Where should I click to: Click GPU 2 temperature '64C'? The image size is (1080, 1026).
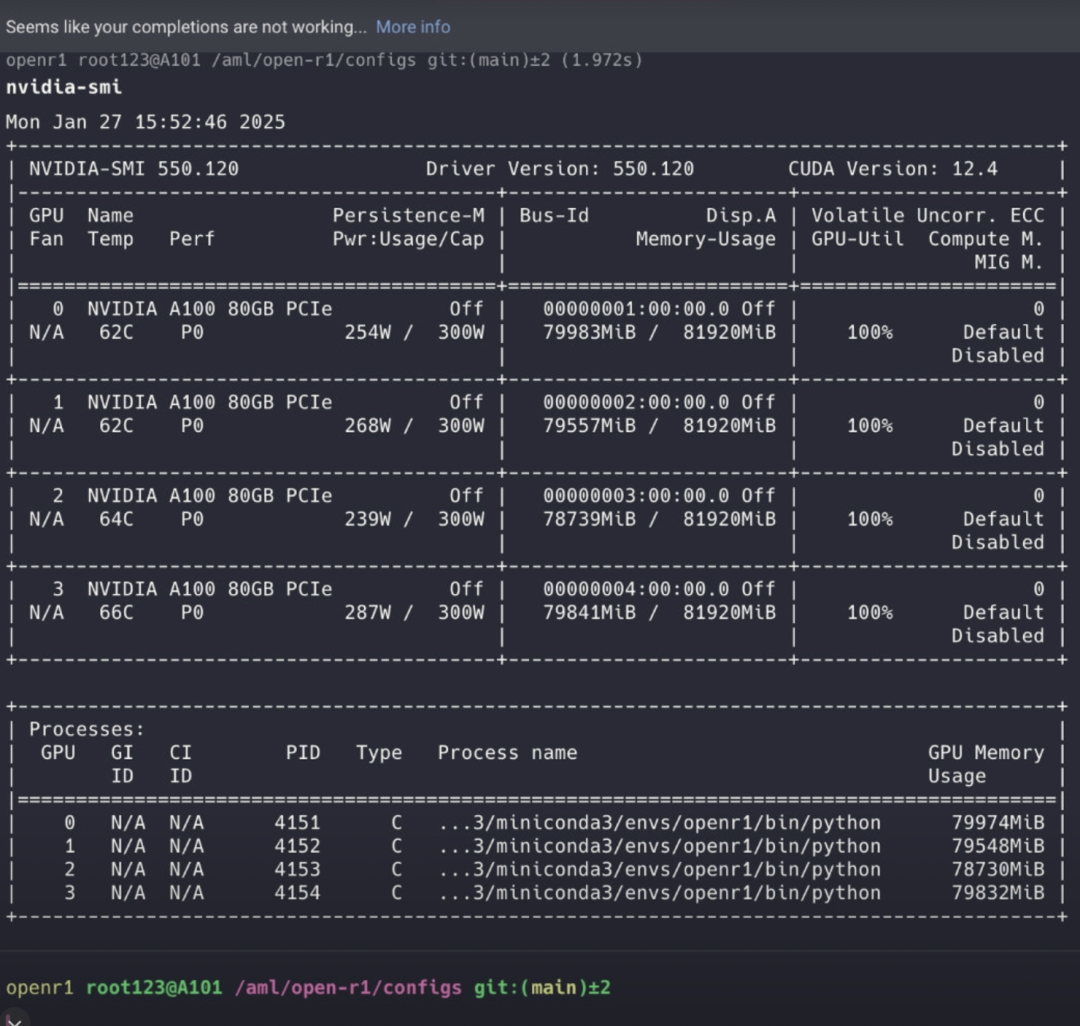[116, 519]
